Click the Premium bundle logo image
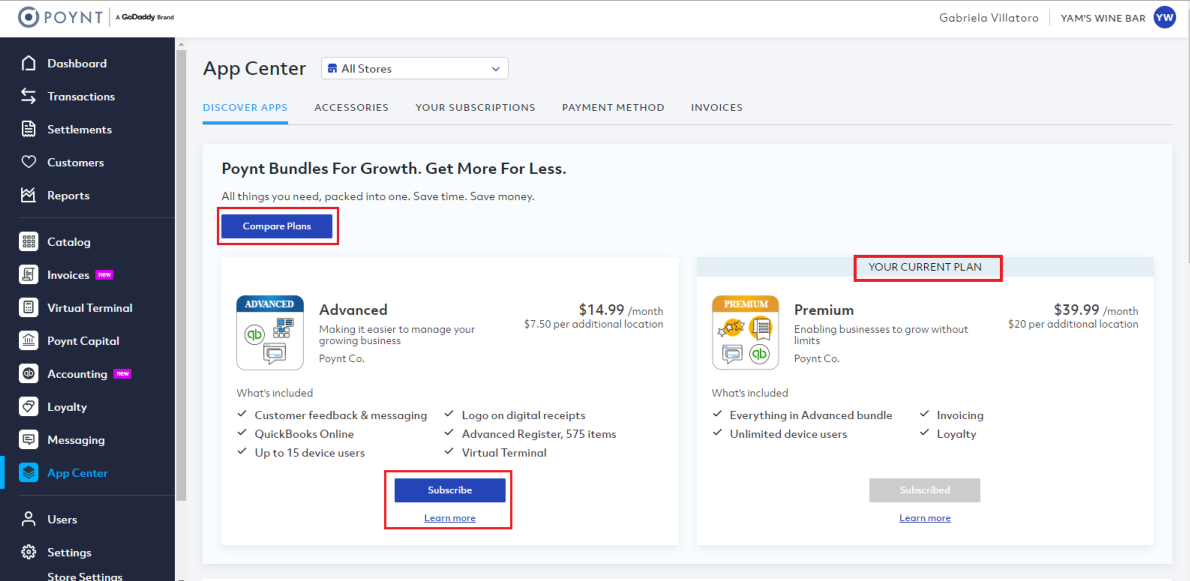Screen dimensions: 1190x581 pyautogui.click(x=745, y=332)
